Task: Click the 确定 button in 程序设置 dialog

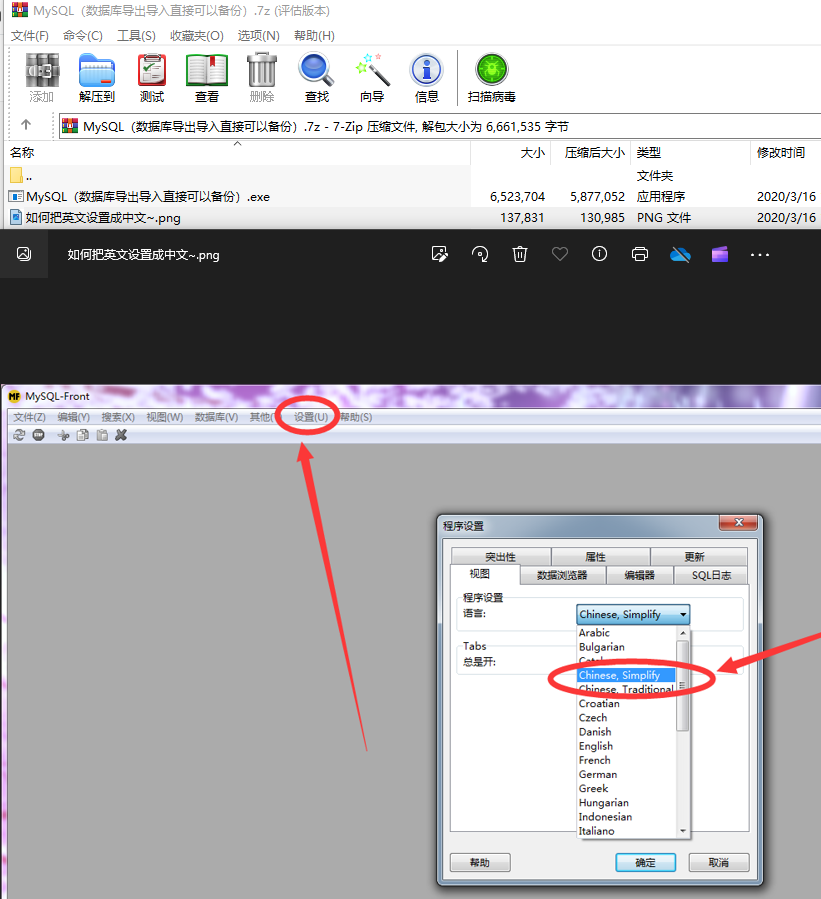Action: click(x=646, y=862)
